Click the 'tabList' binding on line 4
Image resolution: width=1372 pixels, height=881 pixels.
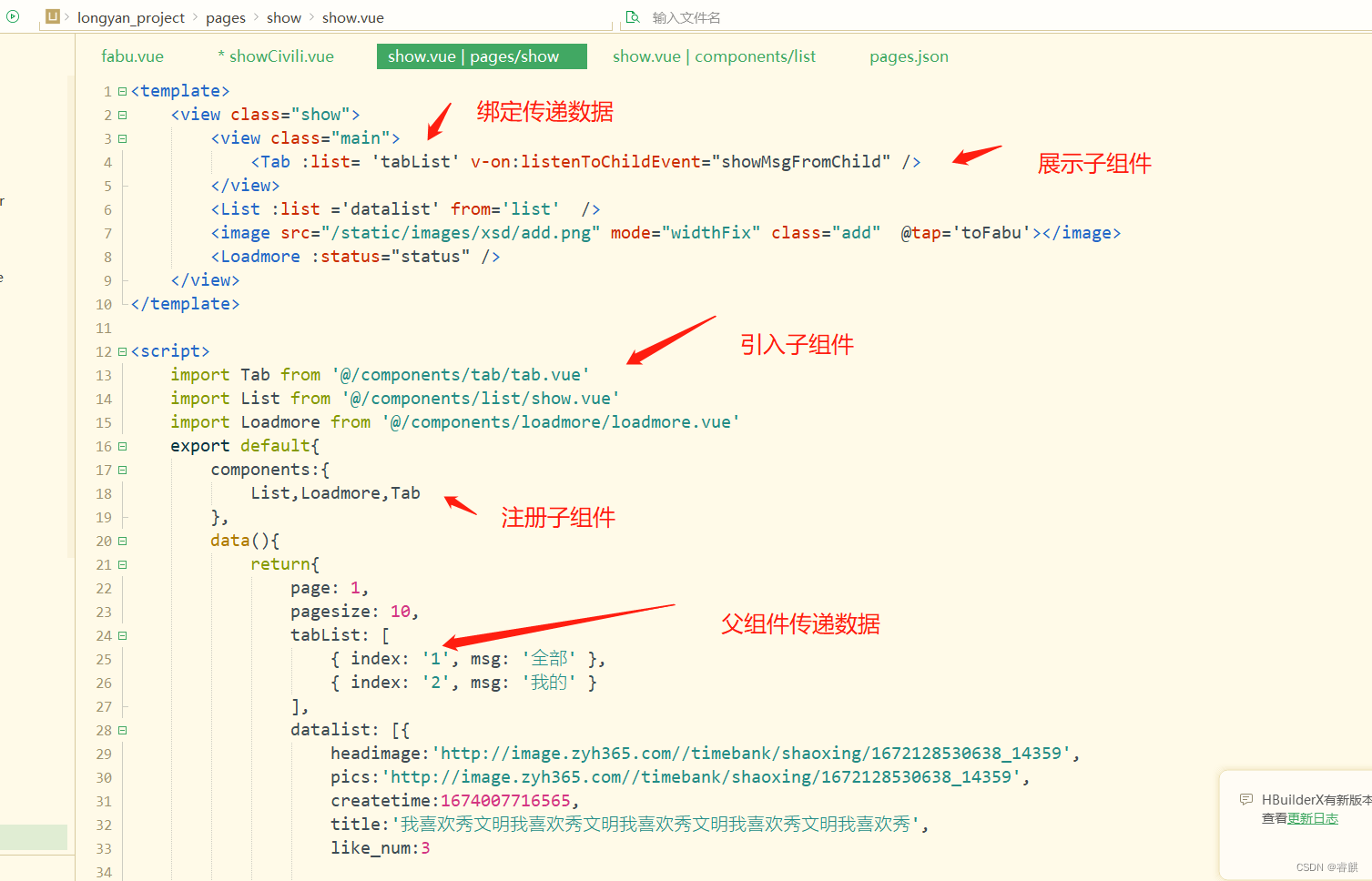[x=415, y=162]
